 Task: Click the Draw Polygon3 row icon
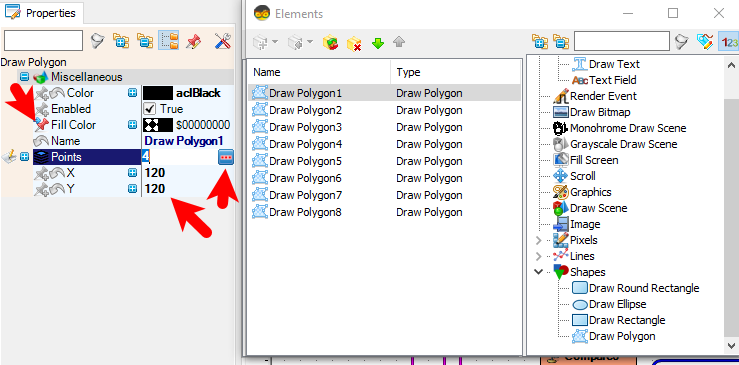(x=260, y=127)
